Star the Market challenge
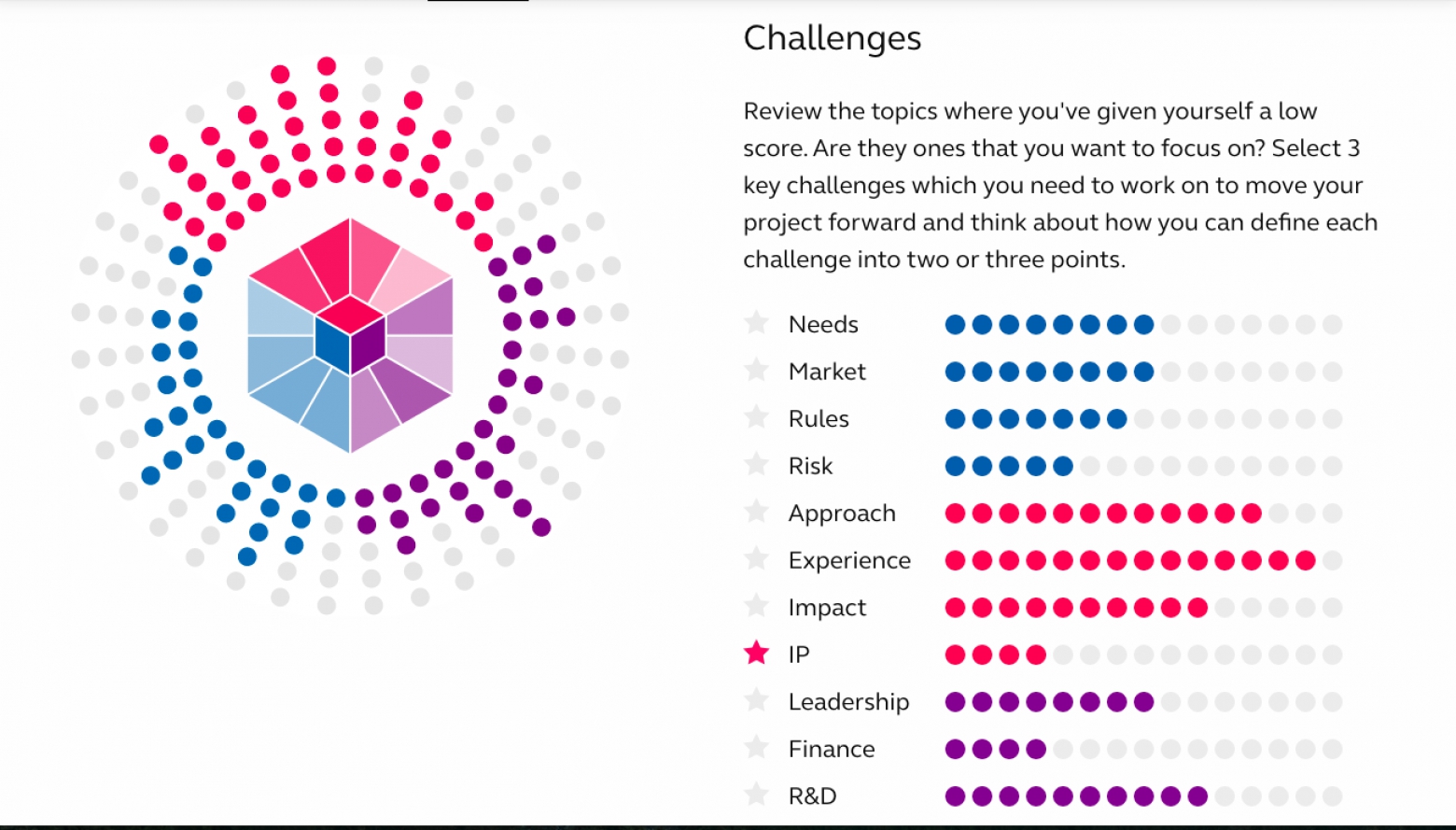Image resolution: width=1456 pixels, height=830 pixels. click(x=756, y=370)
